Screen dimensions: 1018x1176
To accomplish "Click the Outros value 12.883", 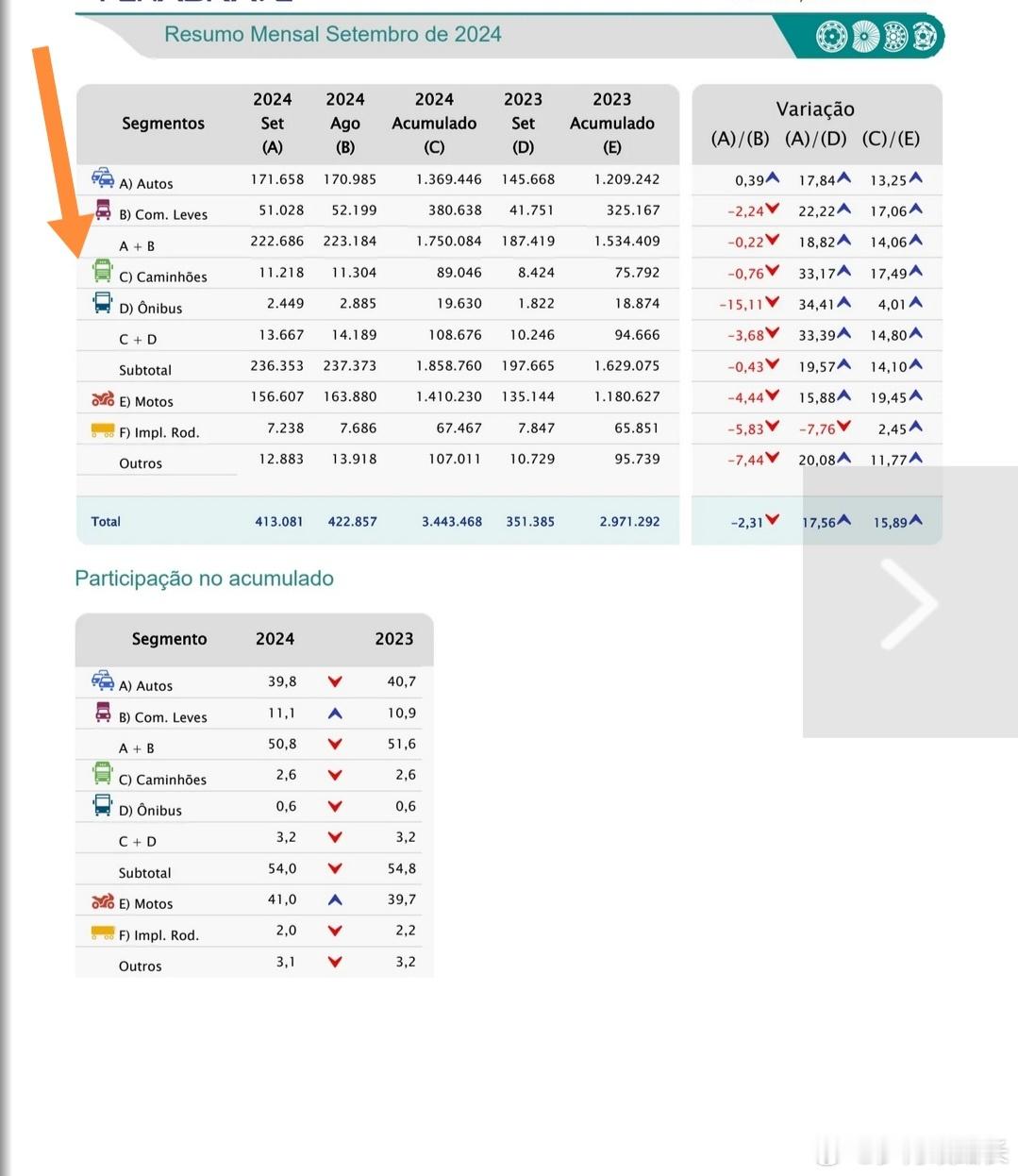I will click(x=281, y=460).
